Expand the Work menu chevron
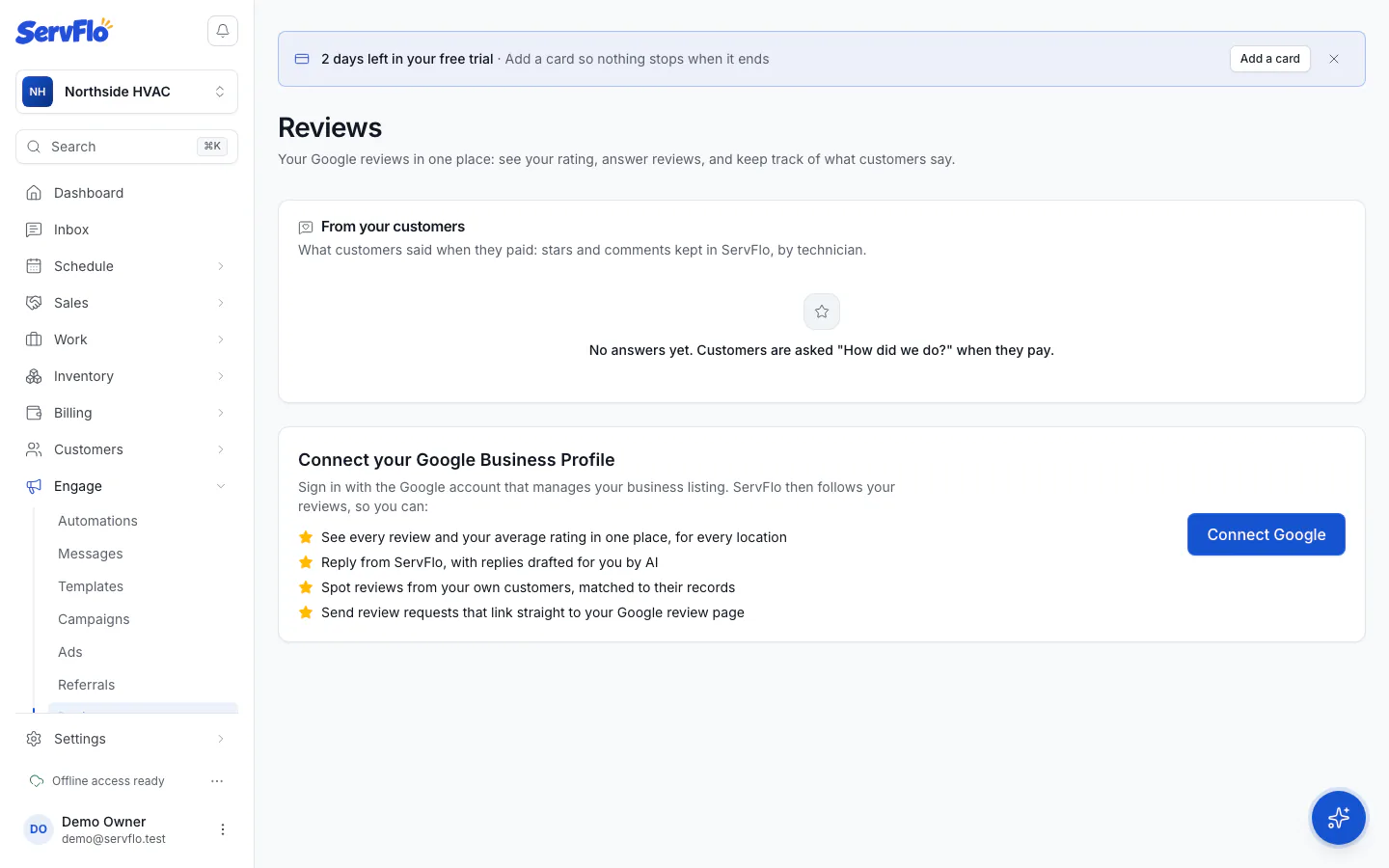Screen dimensions: 1389x868 click(221, 339)
